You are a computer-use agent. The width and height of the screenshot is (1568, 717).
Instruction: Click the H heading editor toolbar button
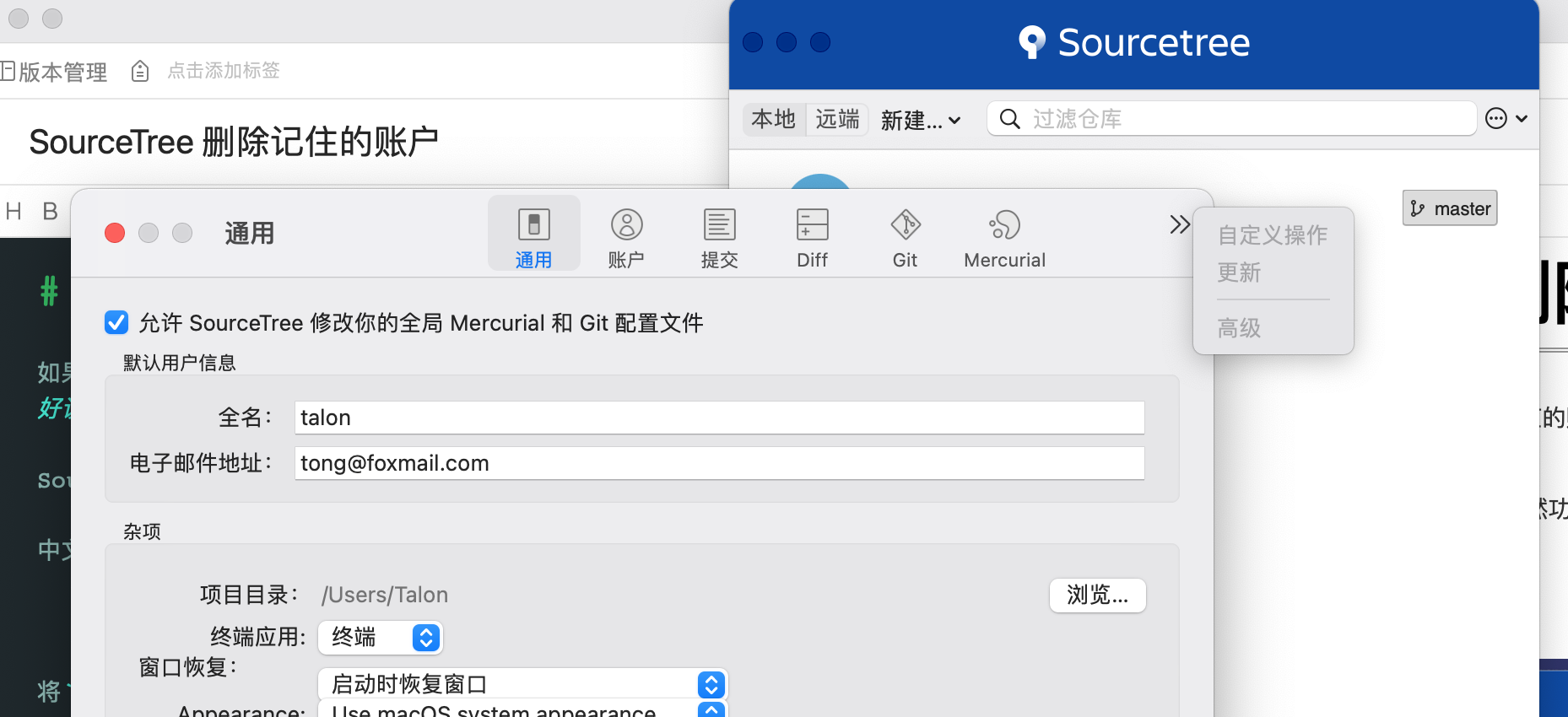tap(14, 211)
